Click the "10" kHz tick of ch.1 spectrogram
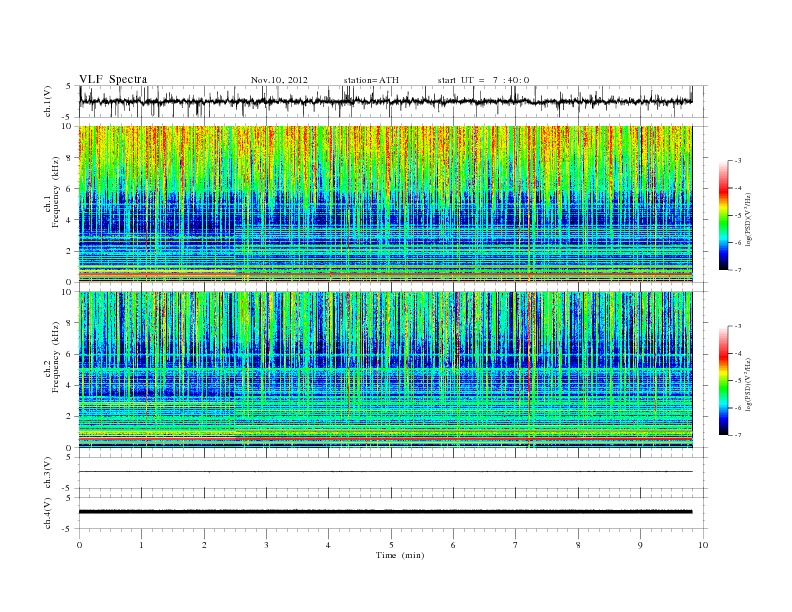792x612 pixels. pos(69,126)
